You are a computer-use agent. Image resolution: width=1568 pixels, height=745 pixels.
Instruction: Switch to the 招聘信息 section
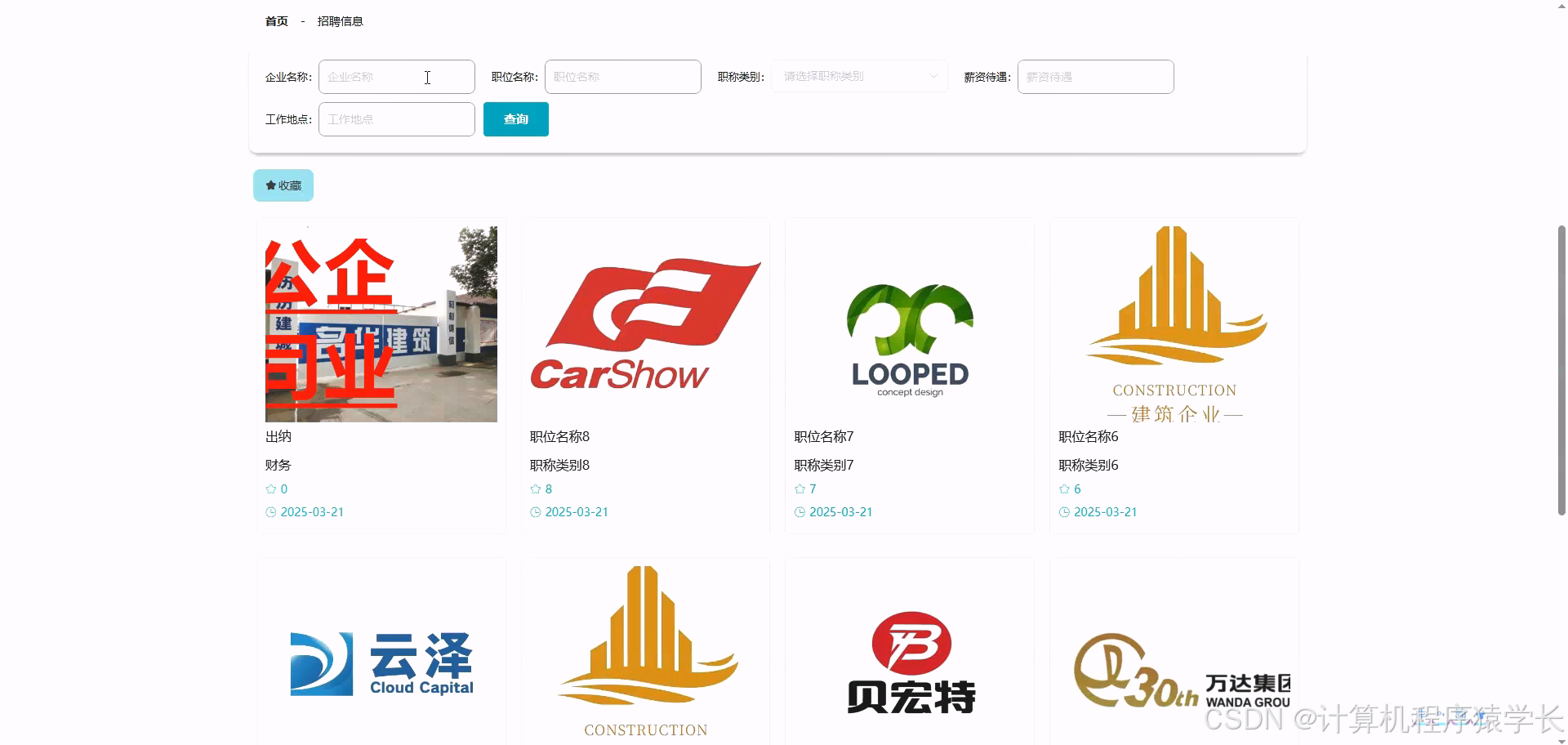pos(341,21)
